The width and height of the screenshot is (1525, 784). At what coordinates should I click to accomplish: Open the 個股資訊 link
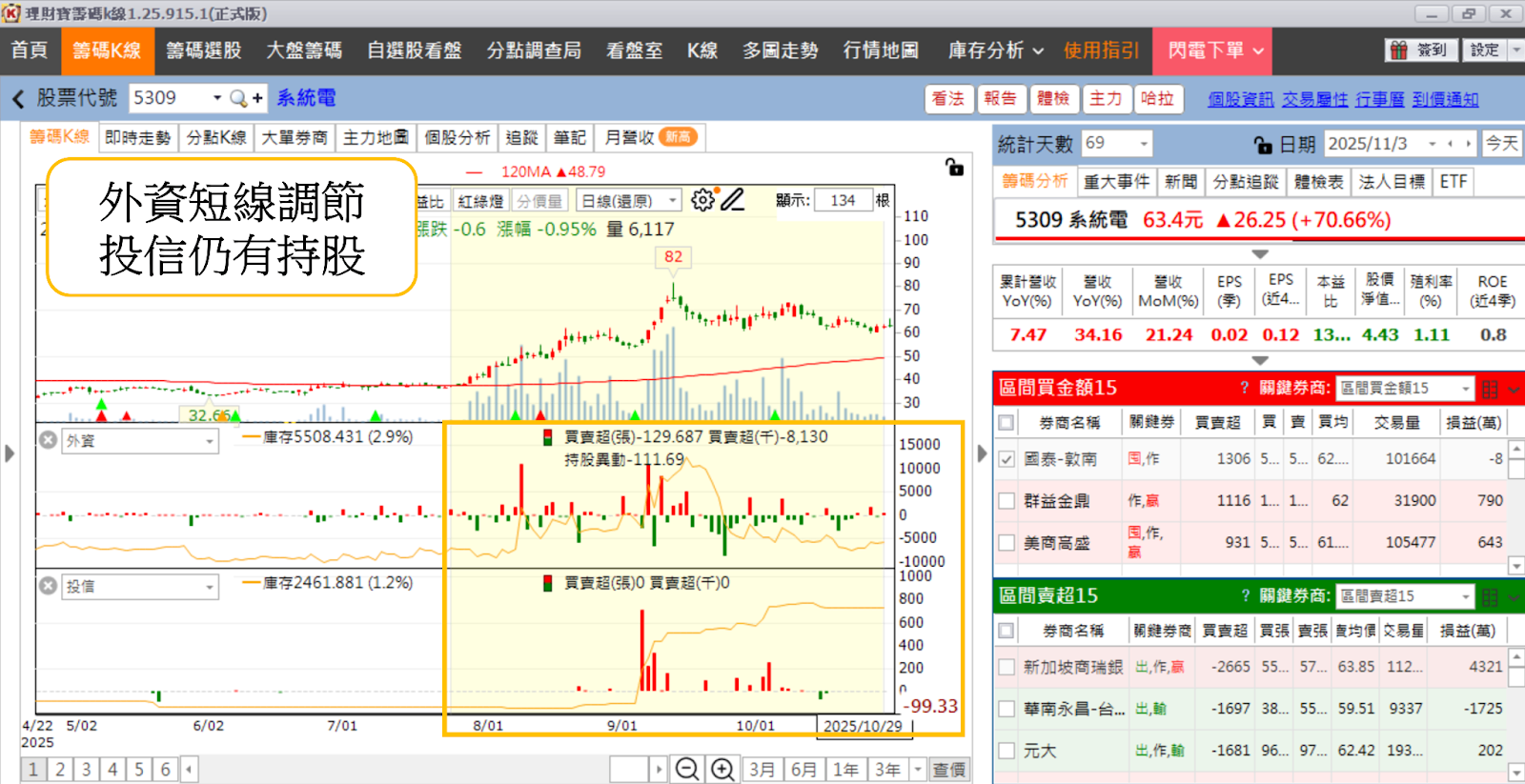(1240, 99)
